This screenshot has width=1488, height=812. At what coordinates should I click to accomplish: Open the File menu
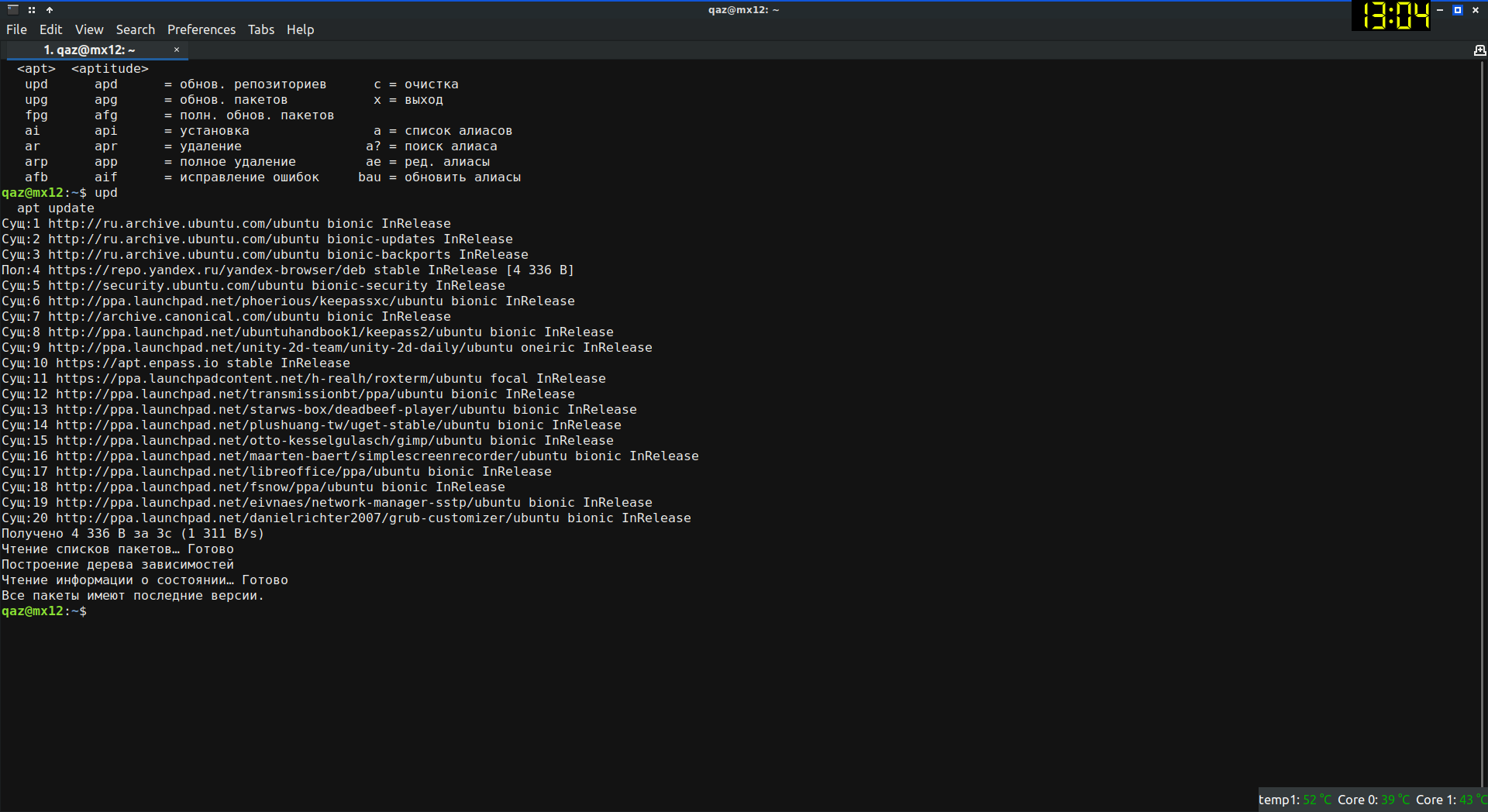click(16, 29)
